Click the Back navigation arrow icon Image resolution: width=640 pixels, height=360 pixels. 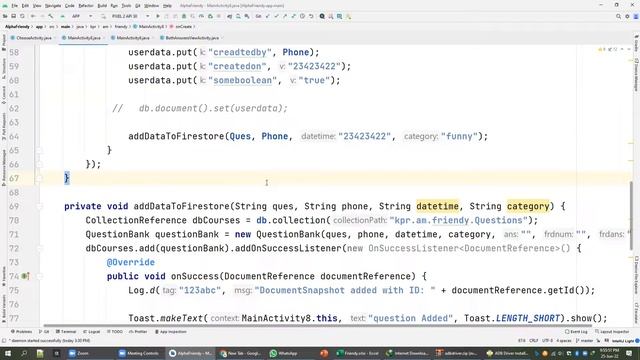click(33, 16)
